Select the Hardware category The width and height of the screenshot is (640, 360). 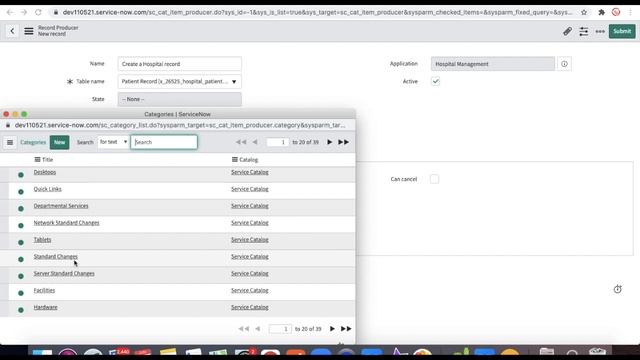(x=45, y=307)
